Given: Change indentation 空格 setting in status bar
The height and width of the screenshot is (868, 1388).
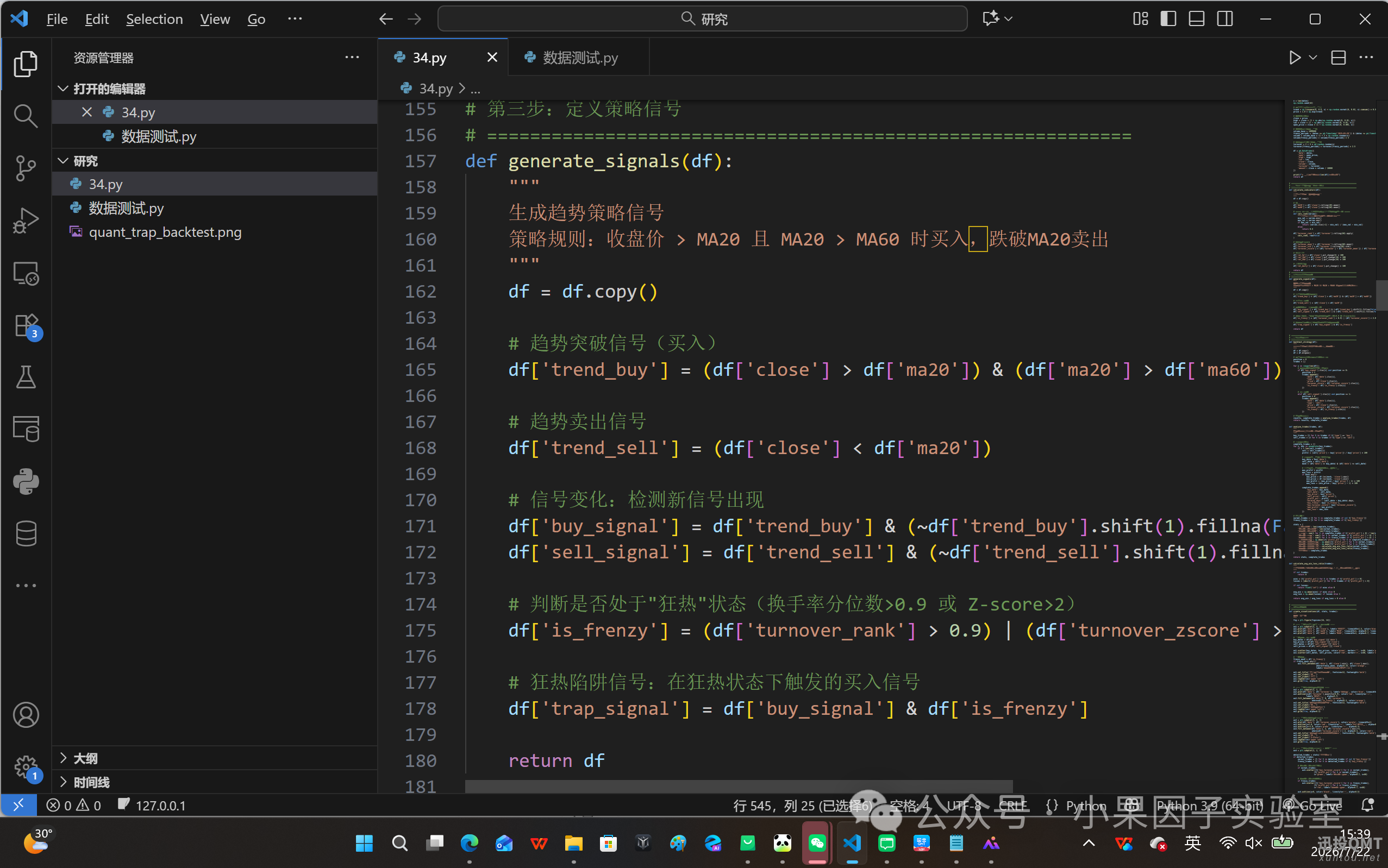Looking at the screenshot, I should pyautogui.click(x=909, y=806).
